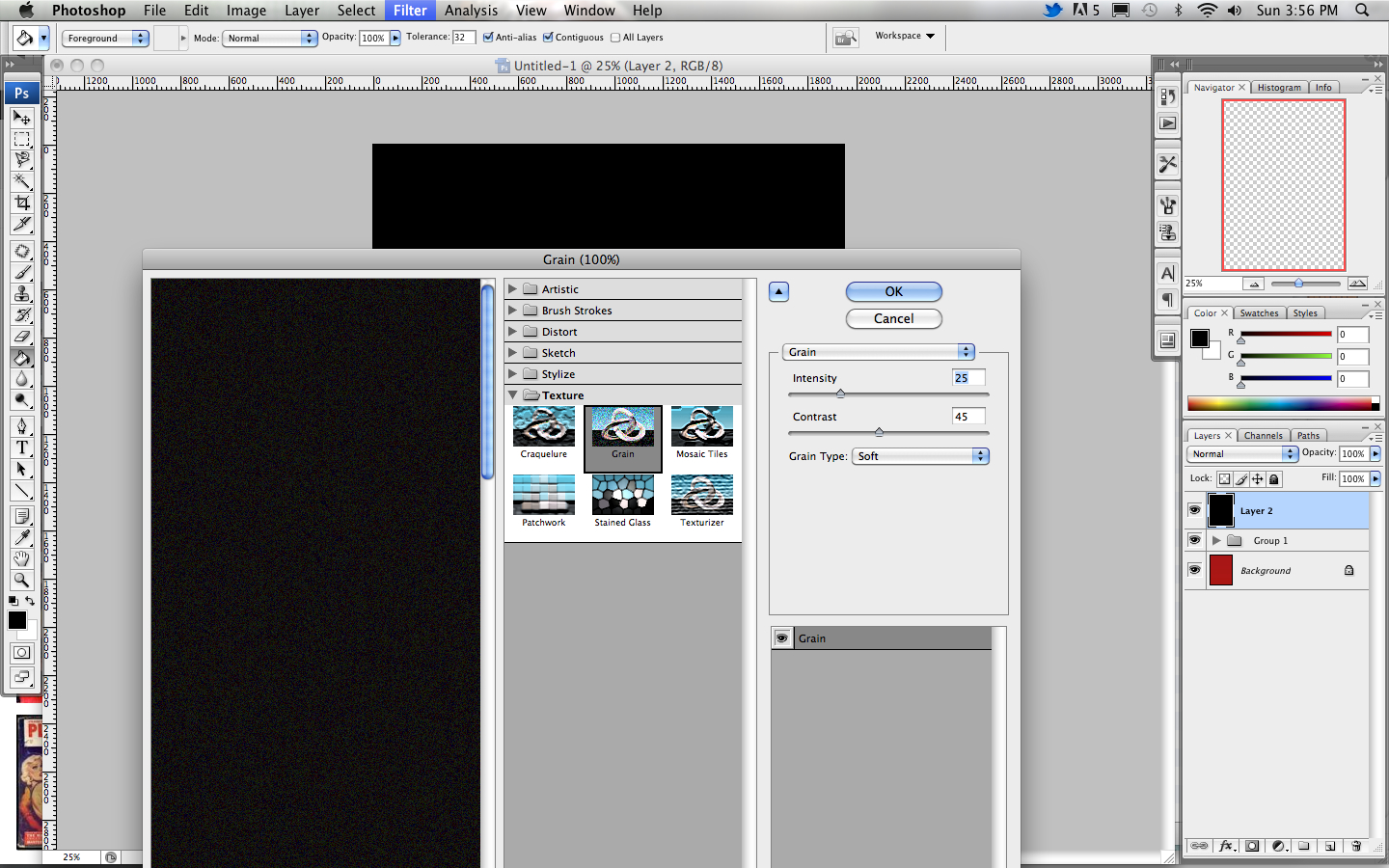The width and height of the screenshot is (1389, 868).
Task: Switch to the Histogram tab
Action: coord(1279,87)
